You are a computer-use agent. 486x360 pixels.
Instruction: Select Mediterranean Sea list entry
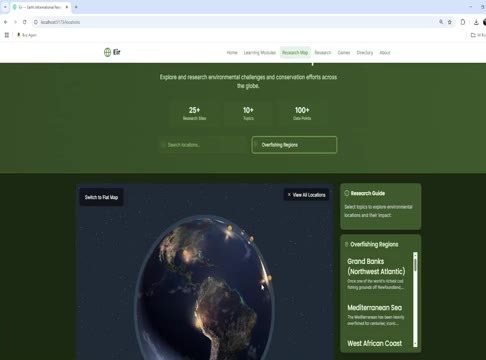point(378,315)
